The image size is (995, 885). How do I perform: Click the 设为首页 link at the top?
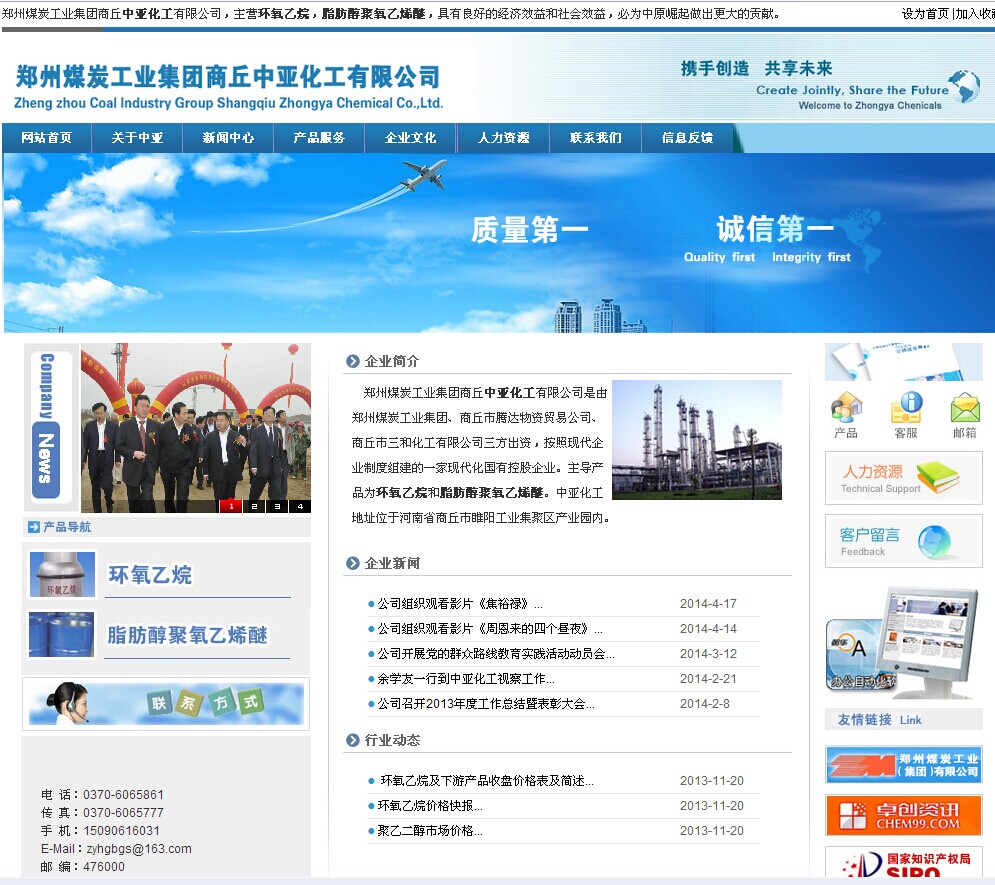point(925,13)
